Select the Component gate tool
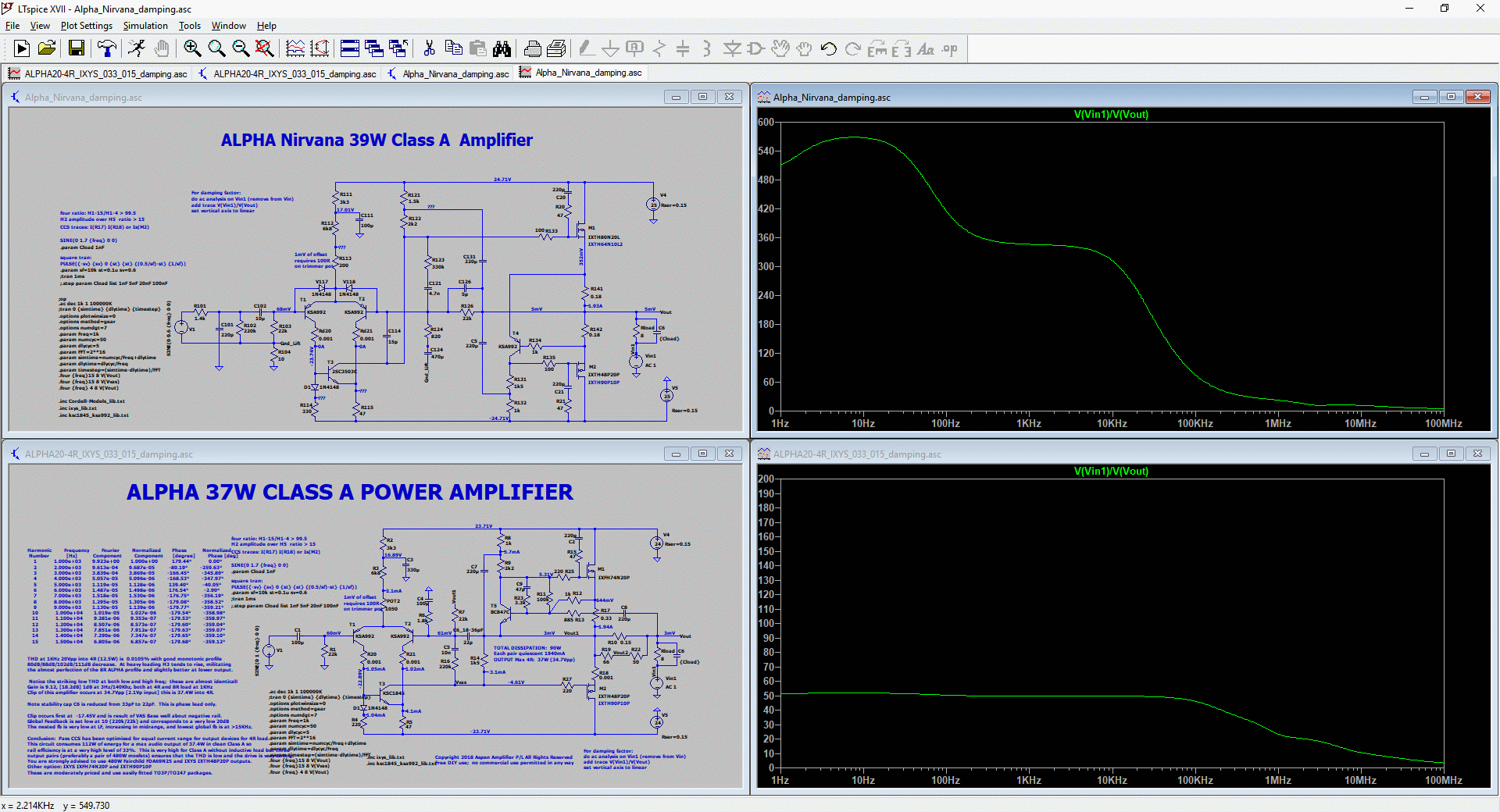The width and height of the screenshot is (1500, 812). [x=755, y=48]
